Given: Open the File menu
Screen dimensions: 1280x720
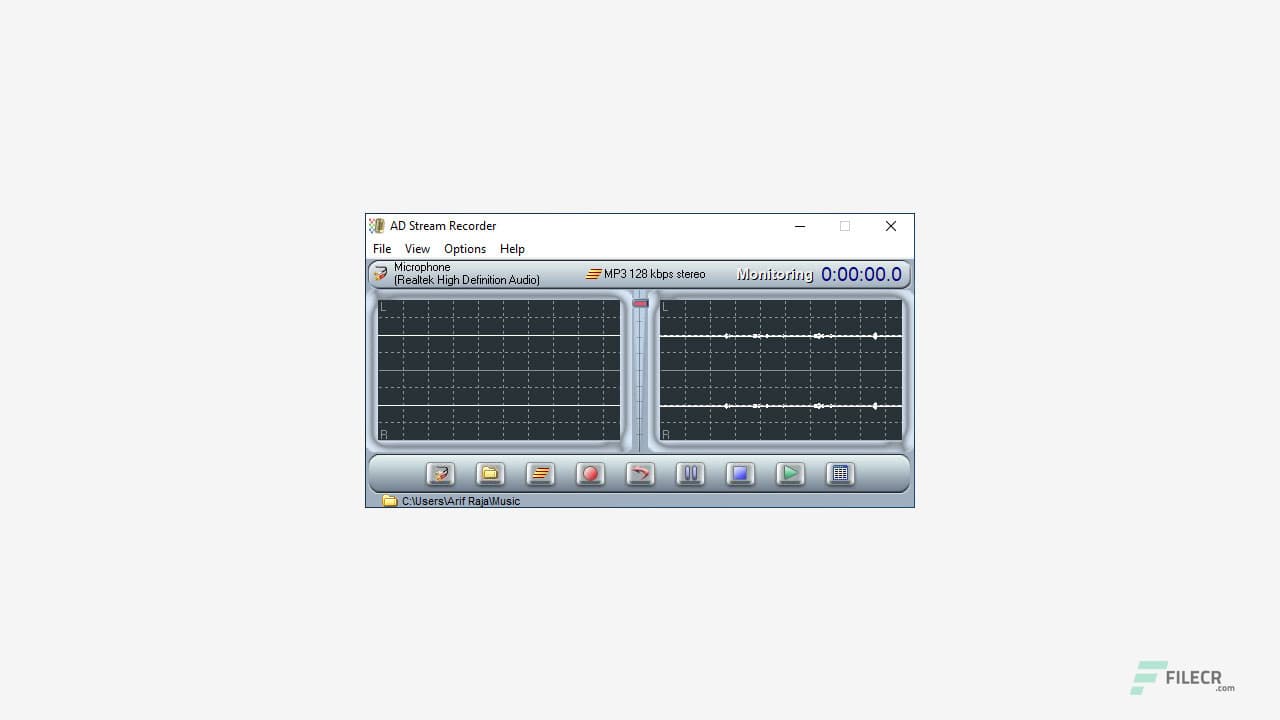Looking at the screenshot, I should tap(381, 248).
